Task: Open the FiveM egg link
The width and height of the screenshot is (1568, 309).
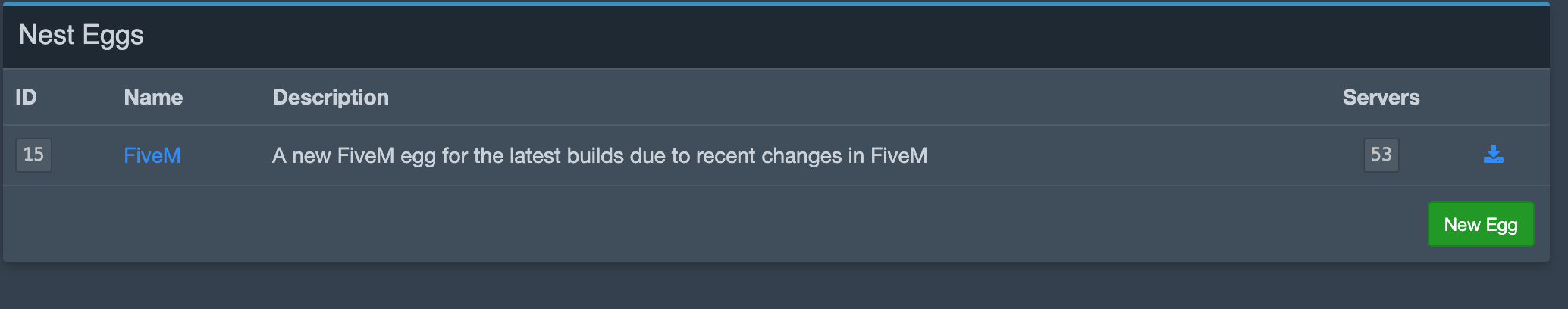Action: point(152,155)
